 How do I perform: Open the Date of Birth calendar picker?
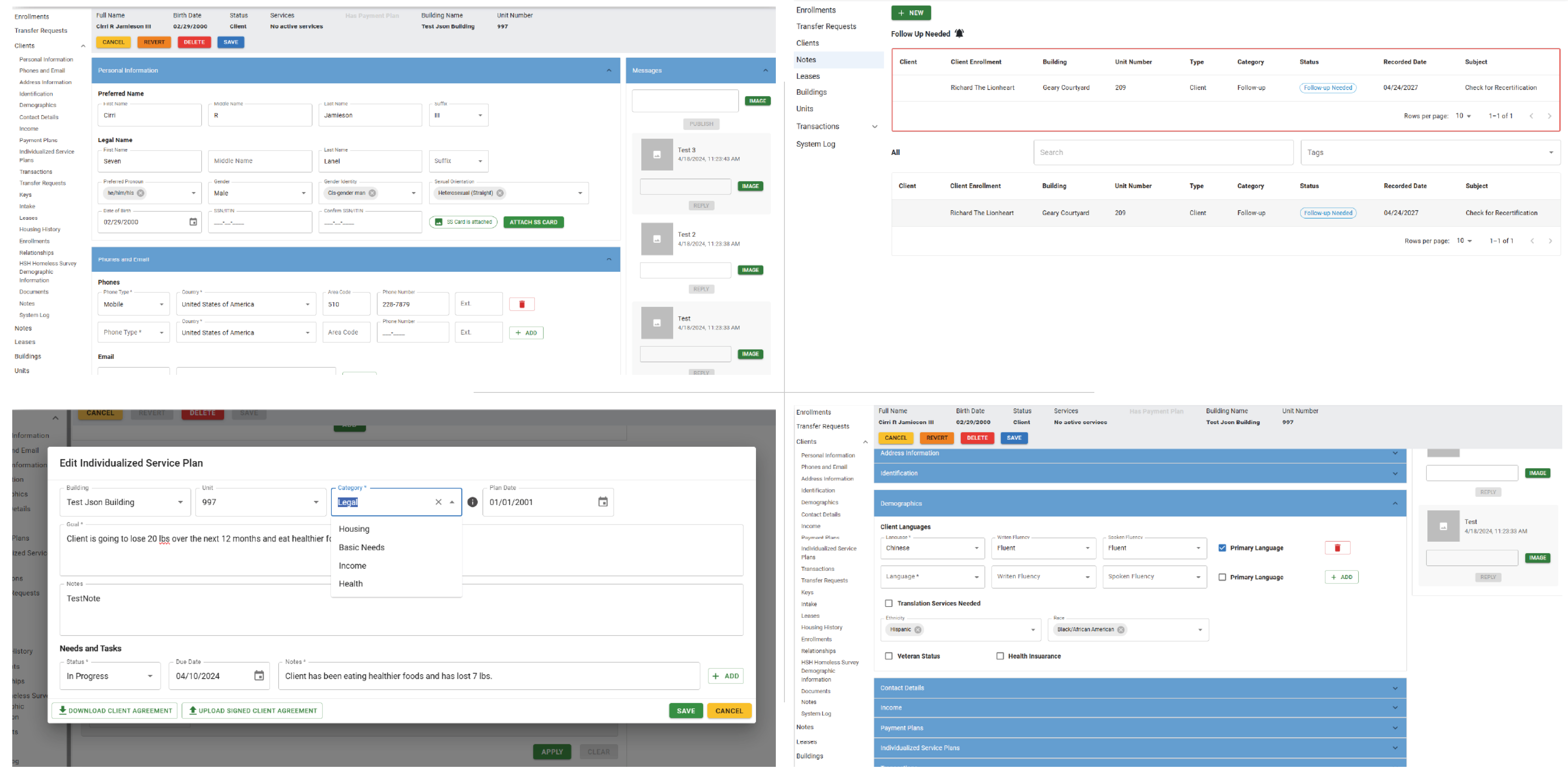[x=193, y=222]
